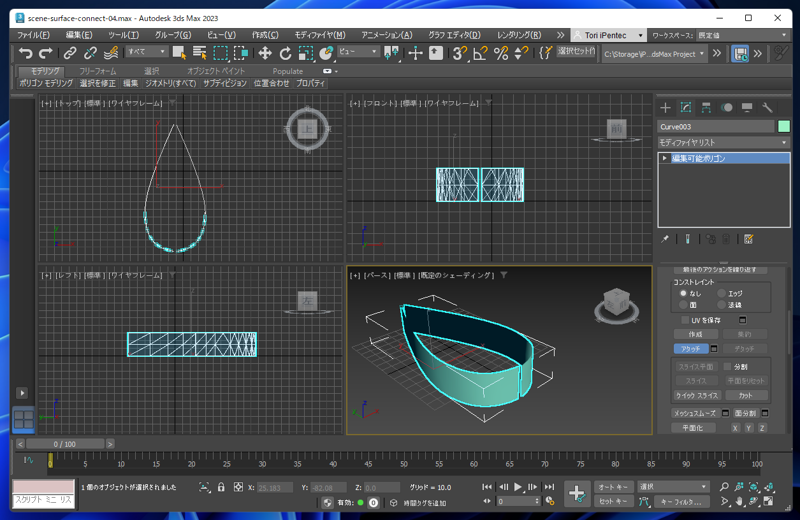
Task: Toggle the Angle Snap button
Action: click(x=480, y=53)
